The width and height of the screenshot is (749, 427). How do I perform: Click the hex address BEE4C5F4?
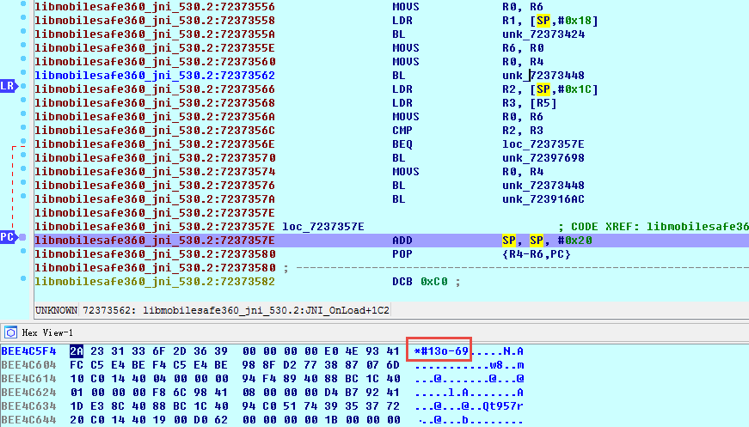point(29,352)
